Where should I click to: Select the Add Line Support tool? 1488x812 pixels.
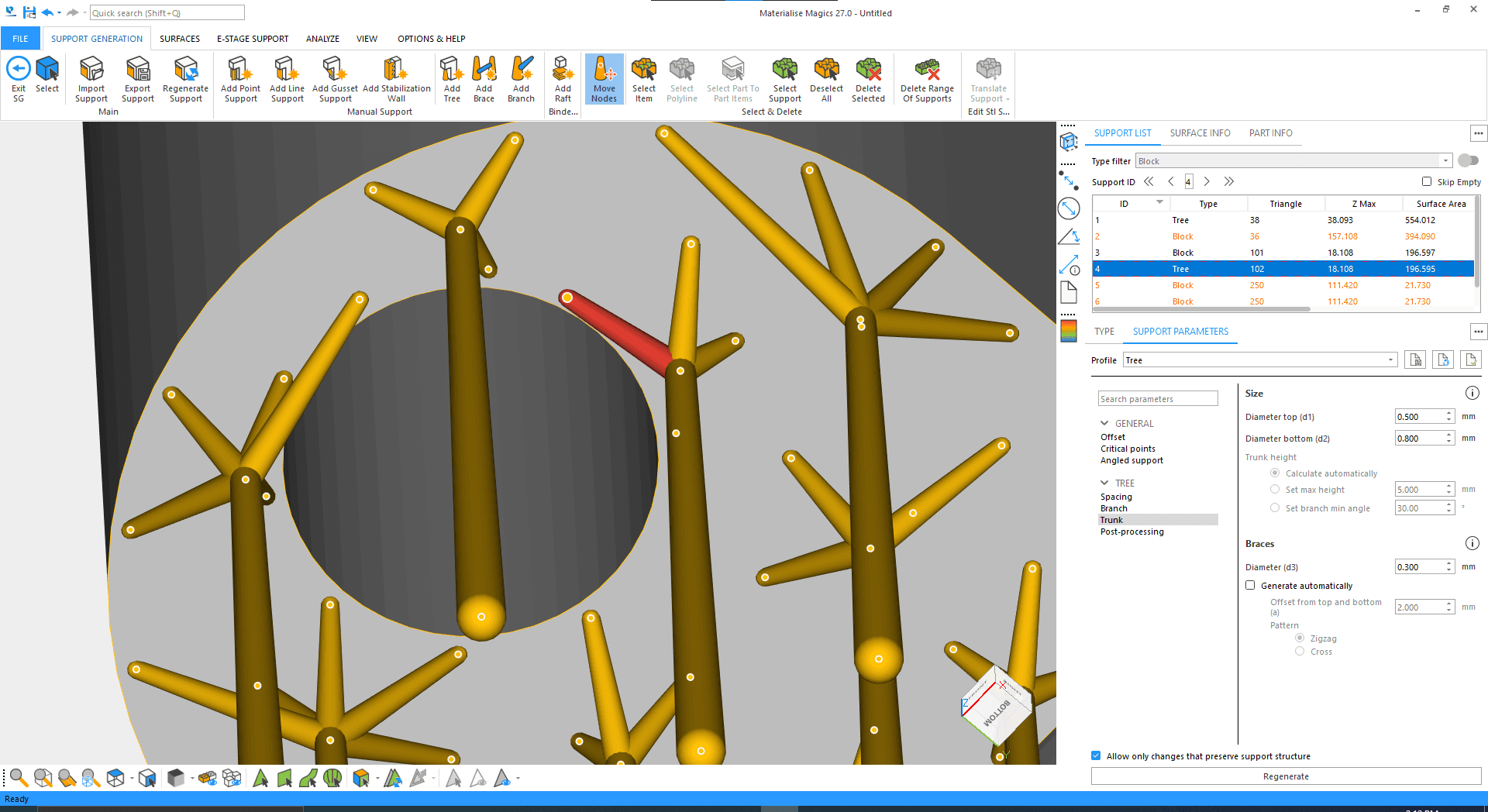[x=287, y=79]
